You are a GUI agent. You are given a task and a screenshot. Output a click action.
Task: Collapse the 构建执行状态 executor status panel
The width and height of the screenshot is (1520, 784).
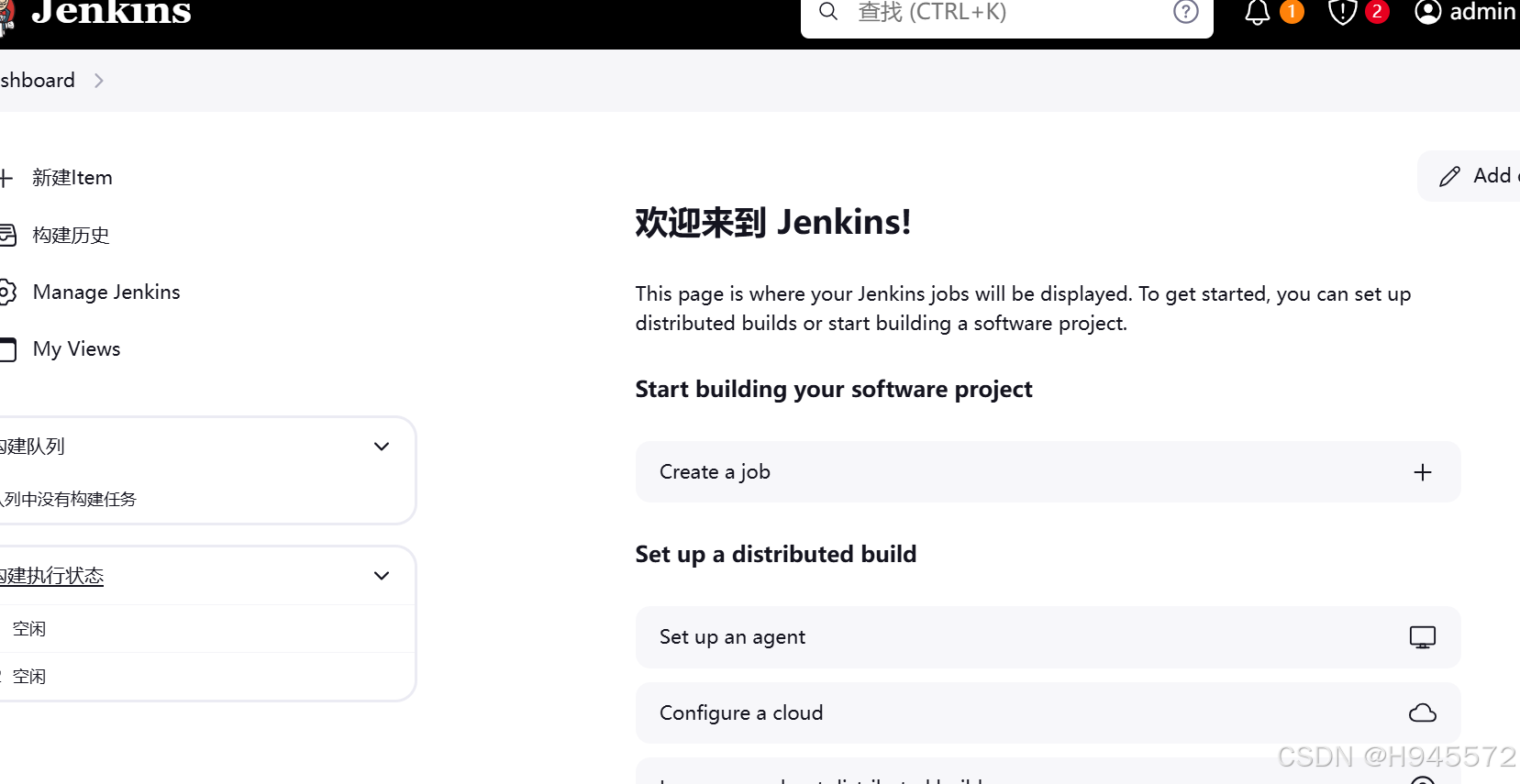(382, 576)
